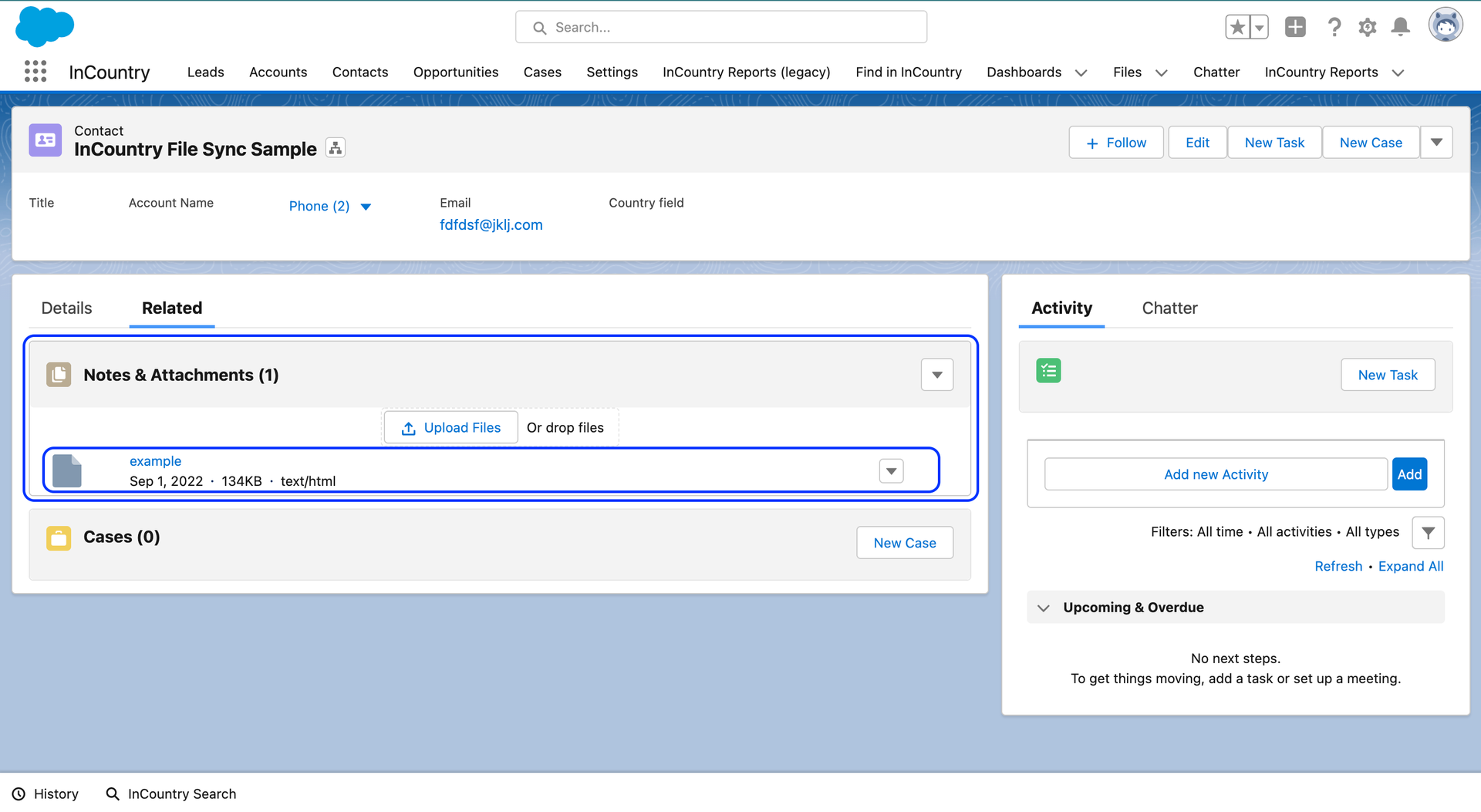Open Notes & Attachments actions dropdown

(x=937, y=375)
